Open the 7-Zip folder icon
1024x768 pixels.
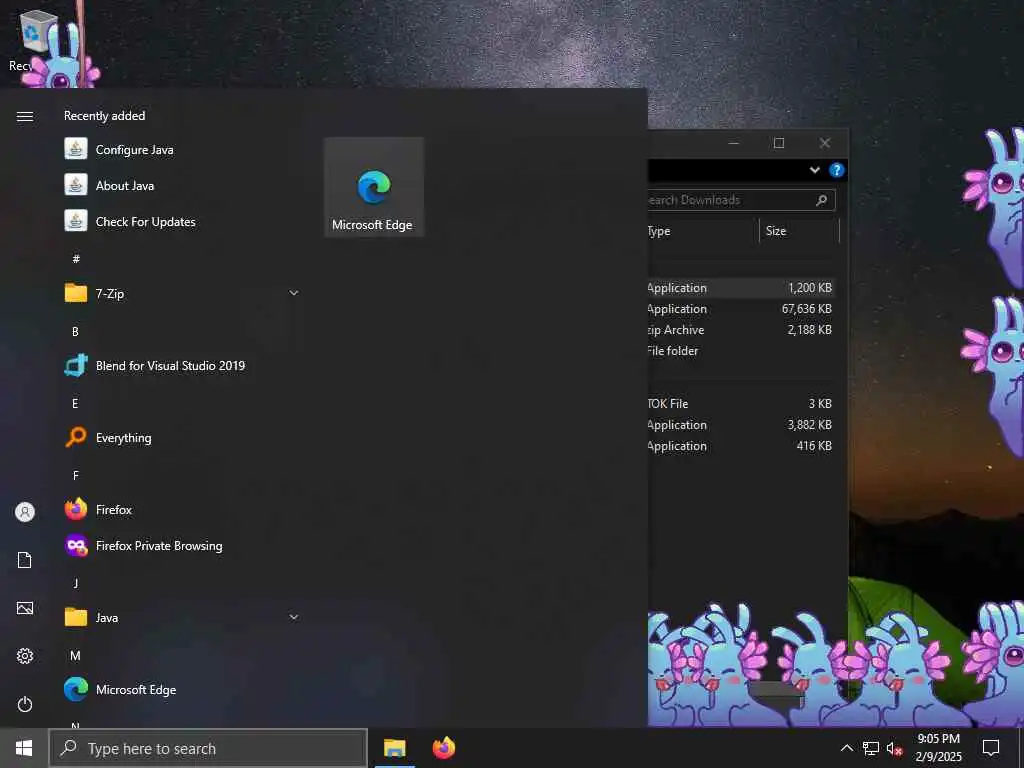pyautogui.click(x=76, y=293)
